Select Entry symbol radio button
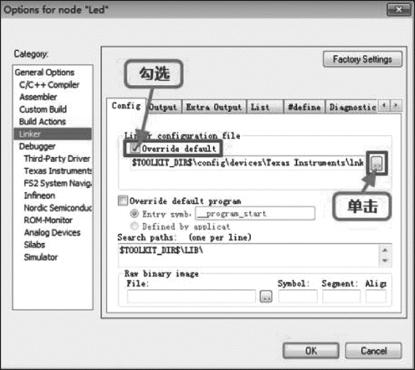The width and height of the screenshot is (415, 370). [x=134, y=213]
